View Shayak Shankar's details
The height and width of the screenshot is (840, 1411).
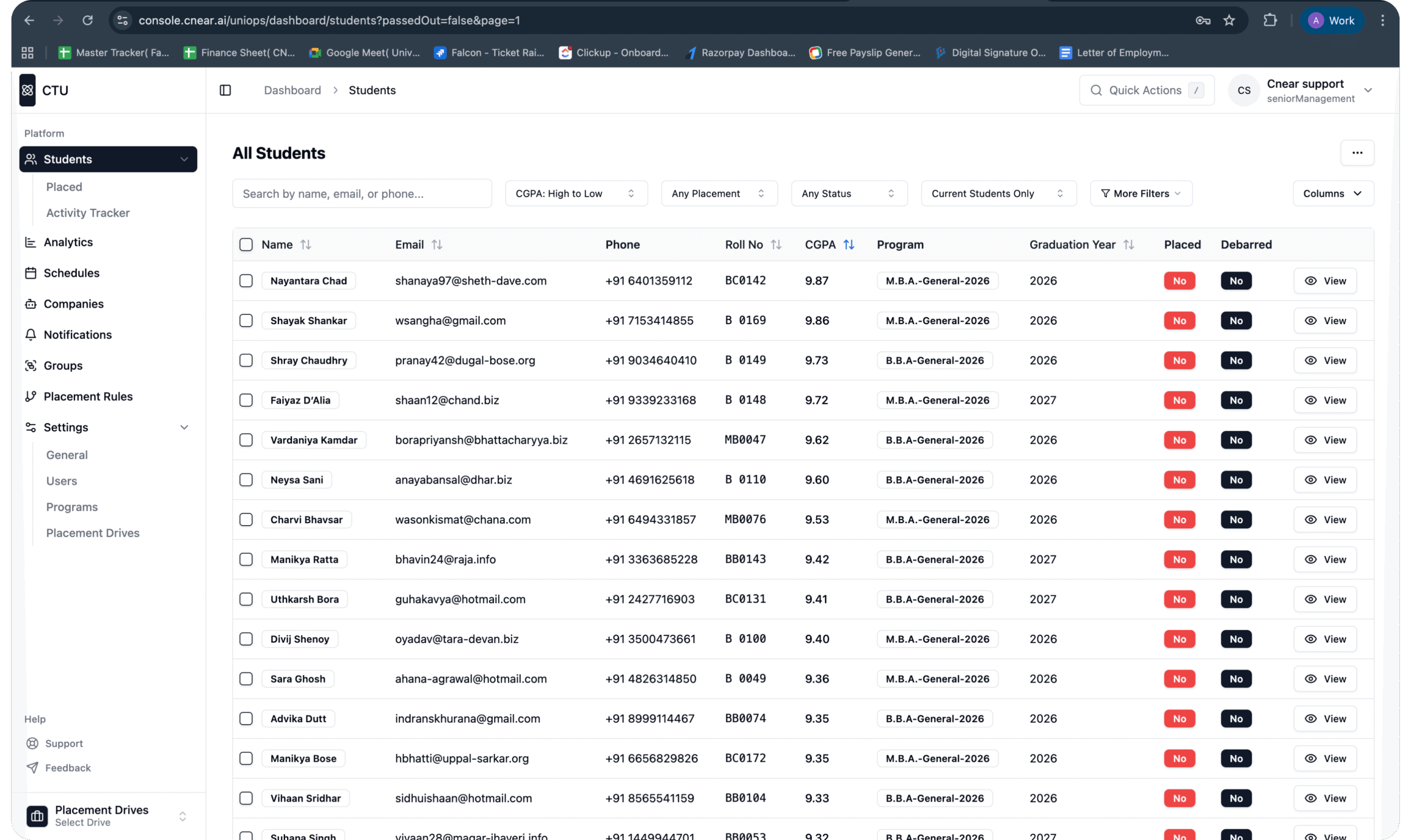(x=1324, y=320)
